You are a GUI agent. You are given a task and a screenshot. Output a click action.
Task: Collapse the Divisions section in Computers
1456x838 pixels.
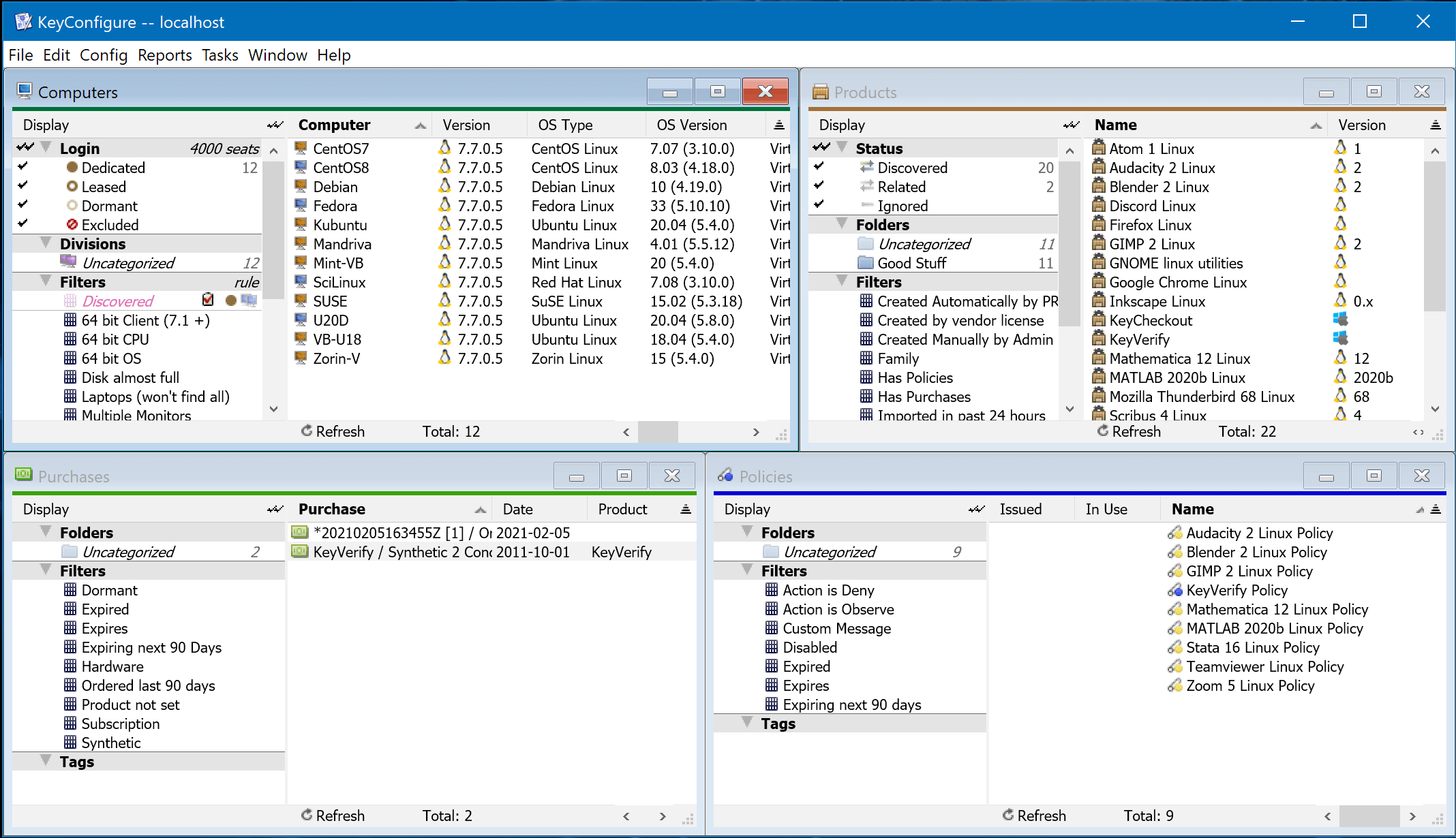[45, 243]
